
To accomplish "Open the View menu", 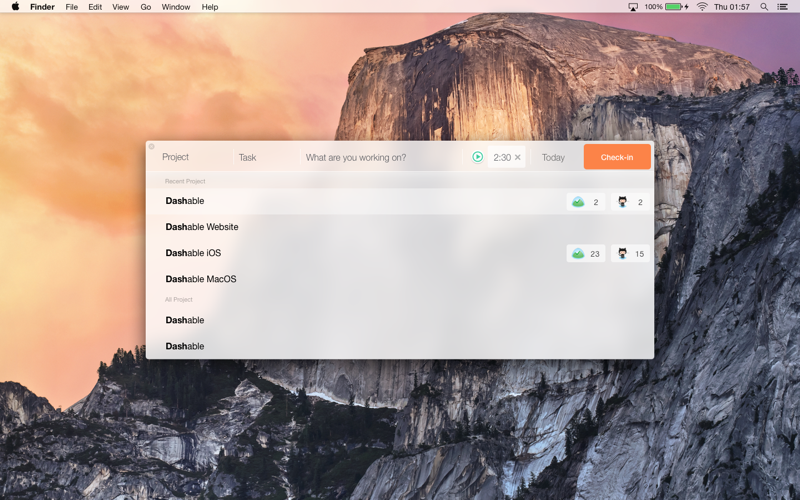I will (x=120, y=7).
